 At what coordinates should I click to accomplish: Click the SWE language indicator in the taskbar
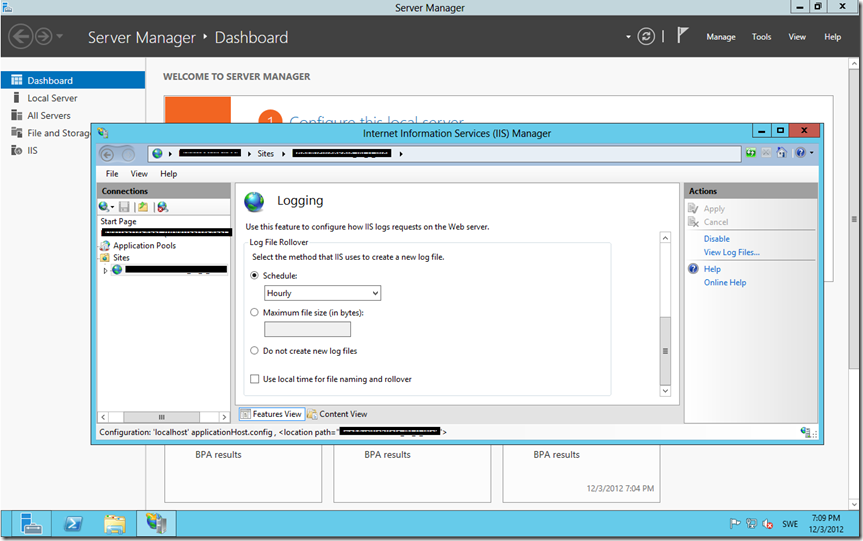790,524
